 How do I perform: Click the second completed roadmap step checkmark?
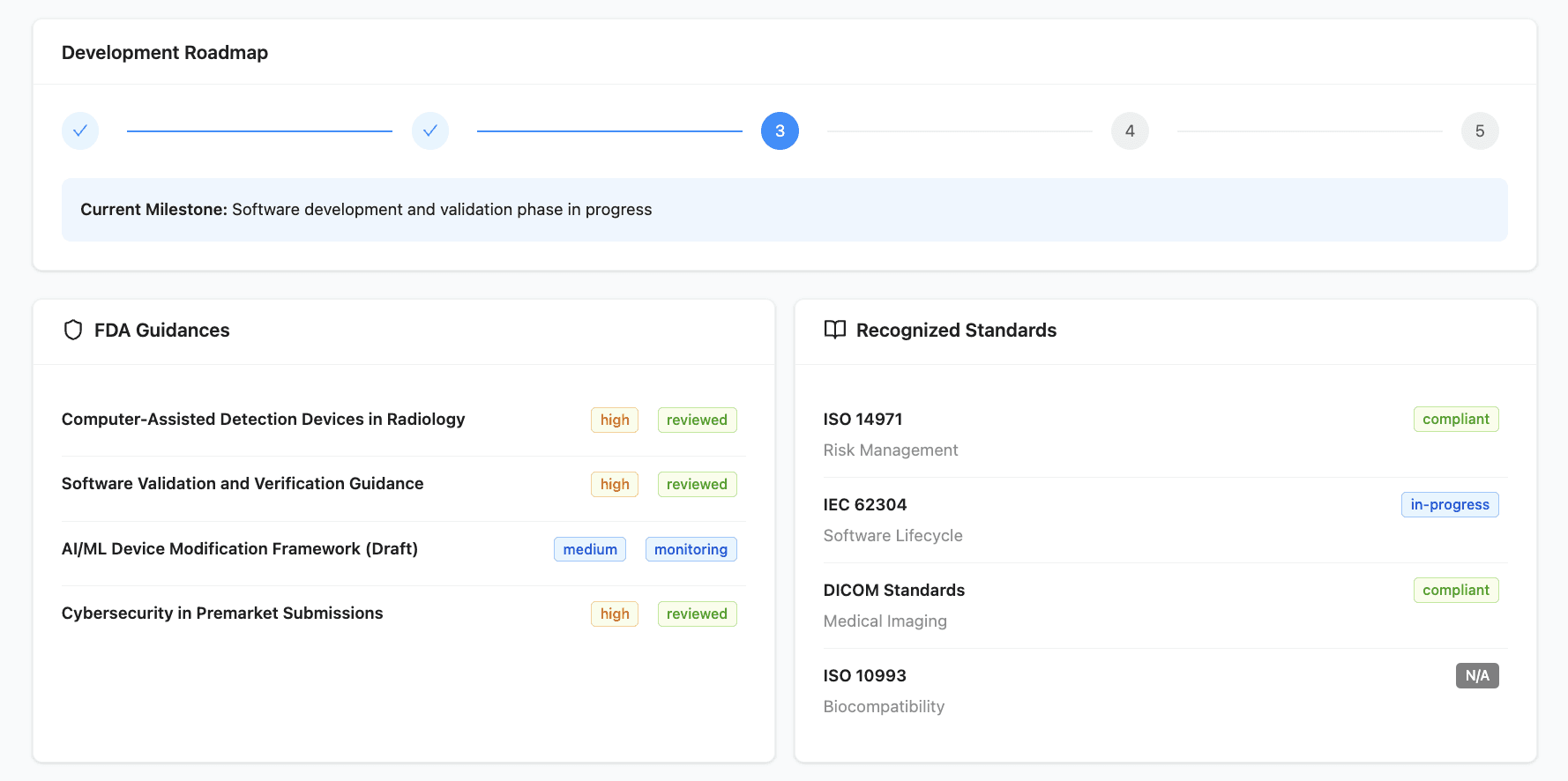[430, 131]
